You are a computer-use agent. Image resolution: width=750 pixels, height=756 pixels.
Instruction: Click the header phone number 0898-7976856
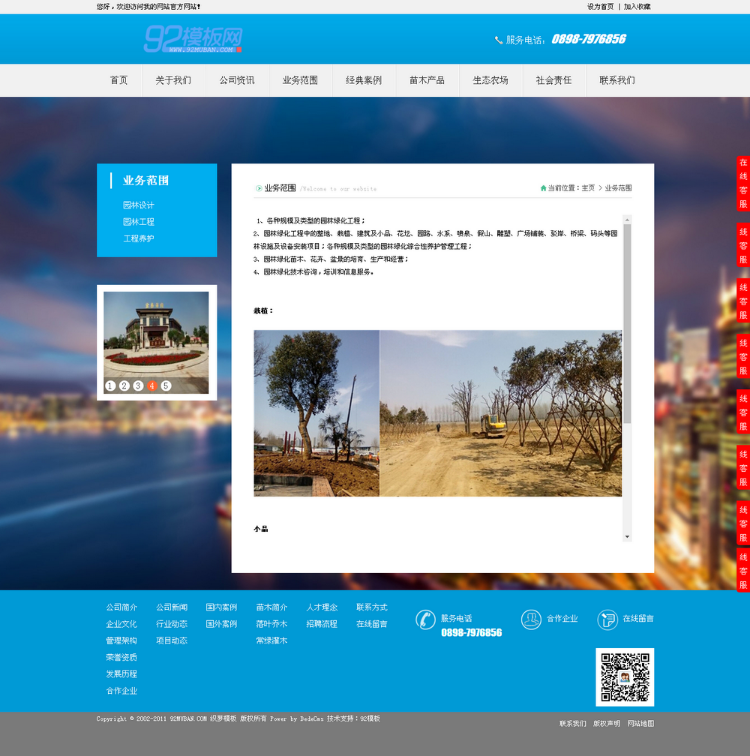589,39
